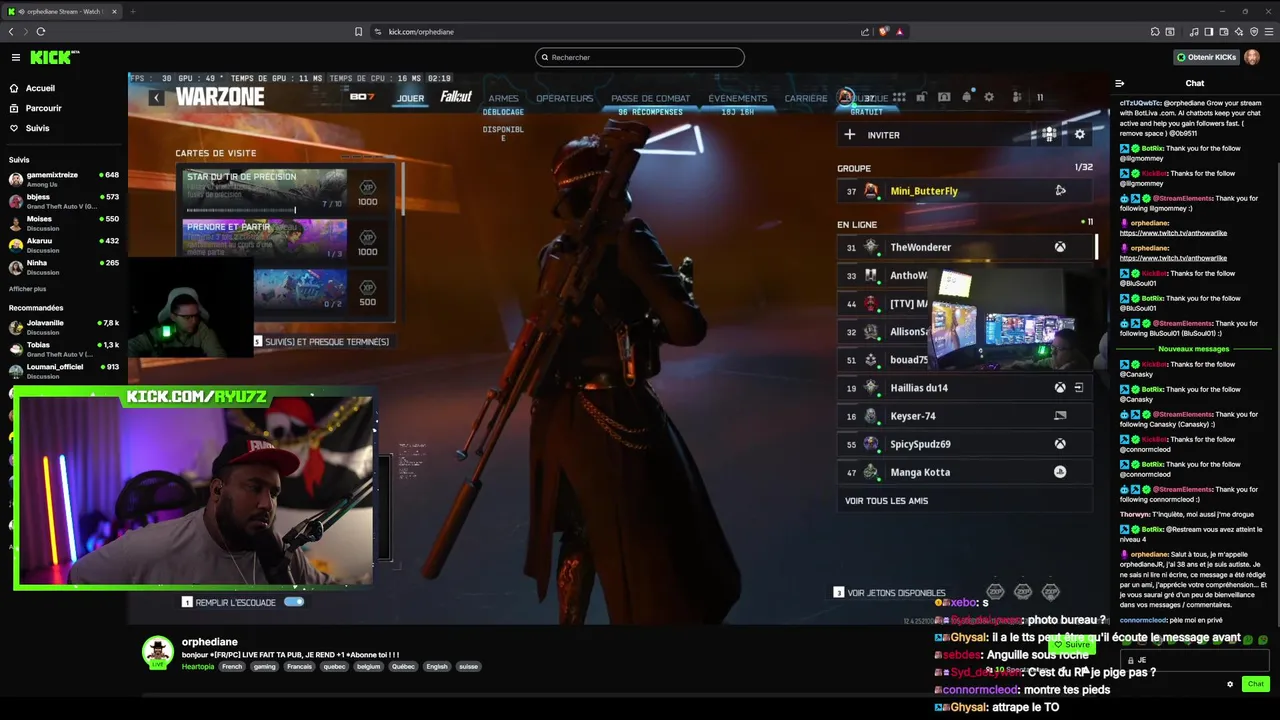Expand Afficher plus under Suivis

click(x=27, y=289)
